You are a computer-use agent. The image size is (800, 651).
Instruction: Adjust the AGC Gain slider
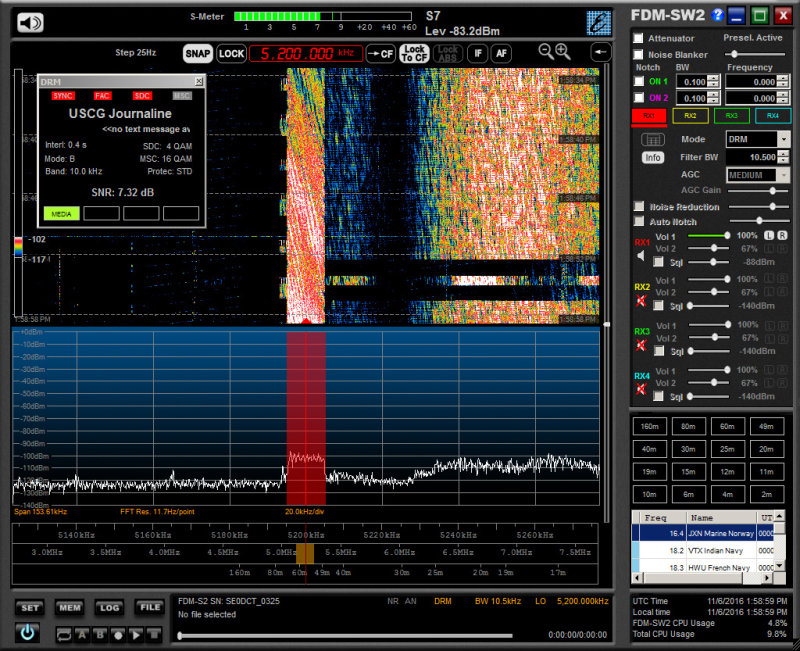click(x=759, y=190)
